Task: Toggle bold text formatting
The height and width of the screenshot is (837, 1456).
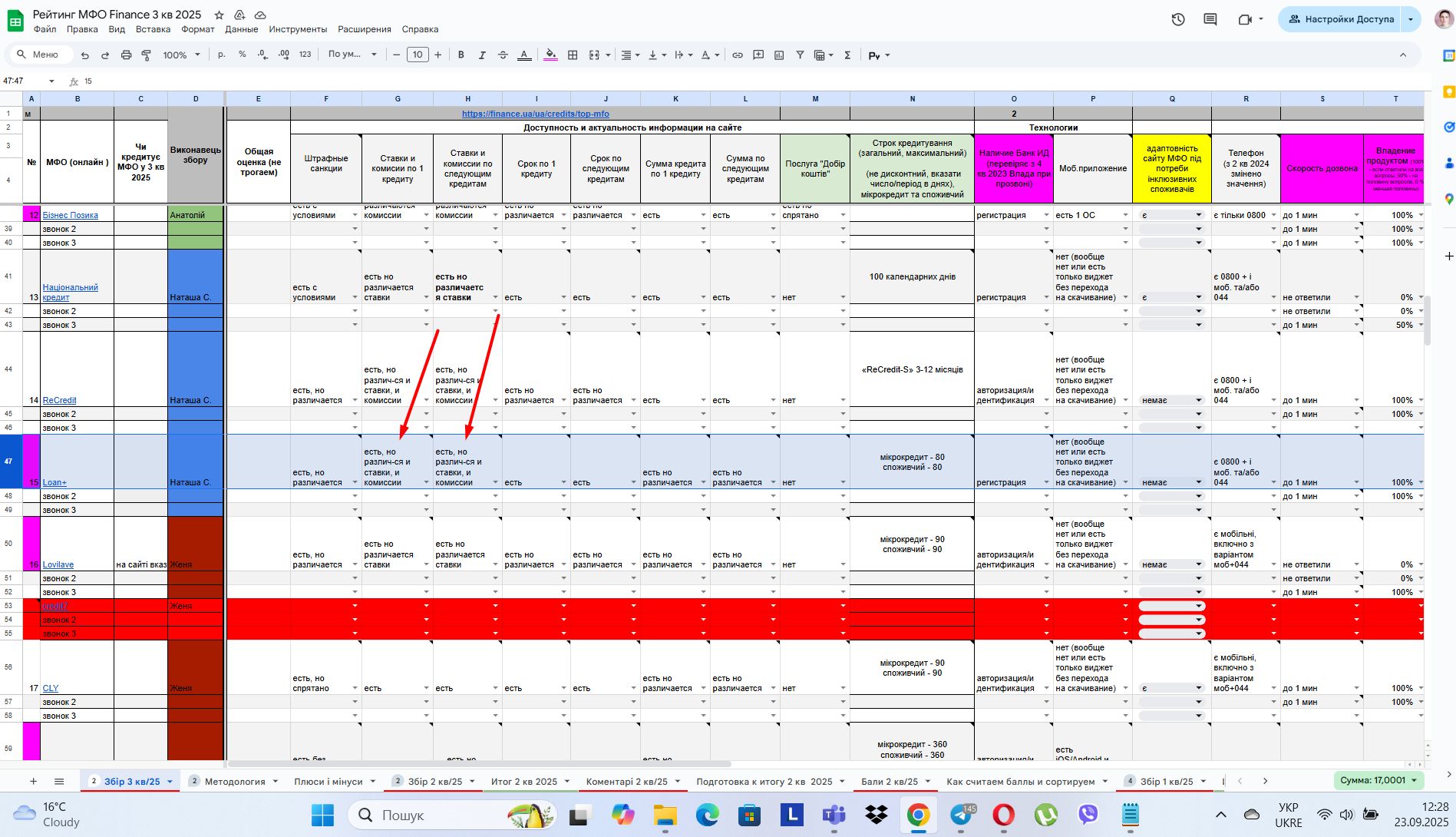Action: click(461, 55)
